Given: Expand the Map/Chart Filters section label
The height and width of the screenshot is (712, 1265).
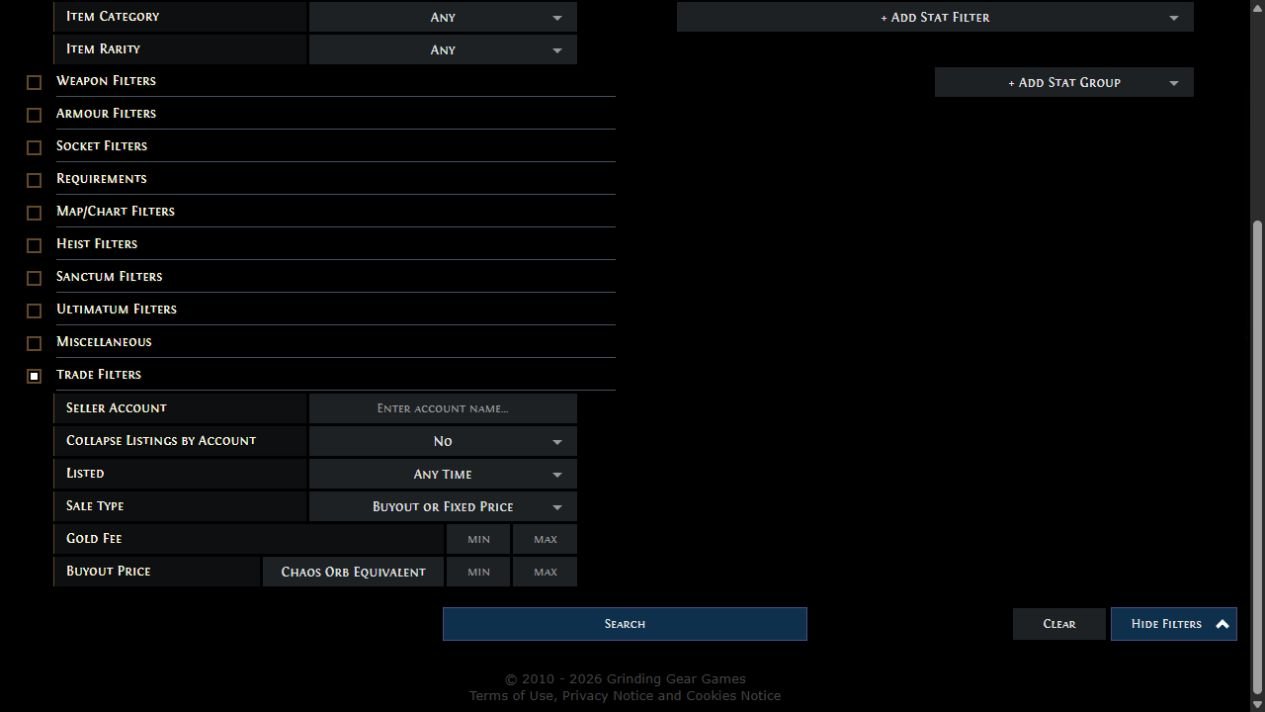Looking at the screenshot, I should 115,211.
